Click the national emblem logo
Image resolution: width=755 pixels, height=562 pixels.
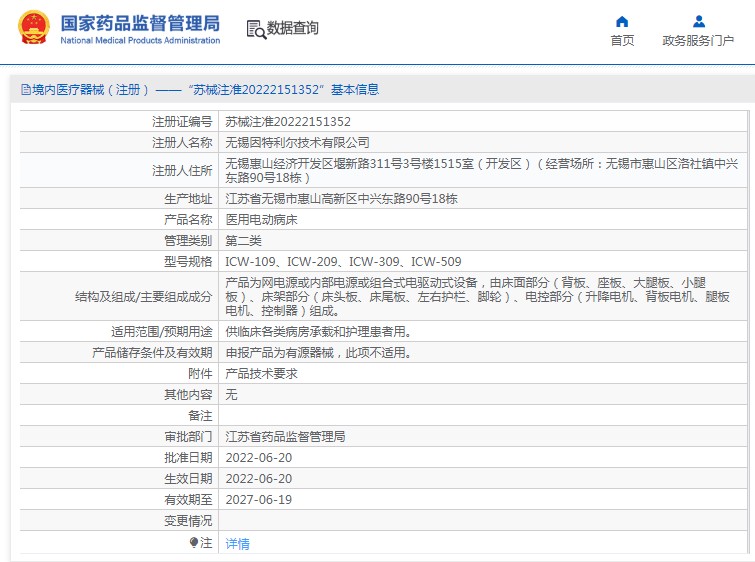[x=34, y=27]
